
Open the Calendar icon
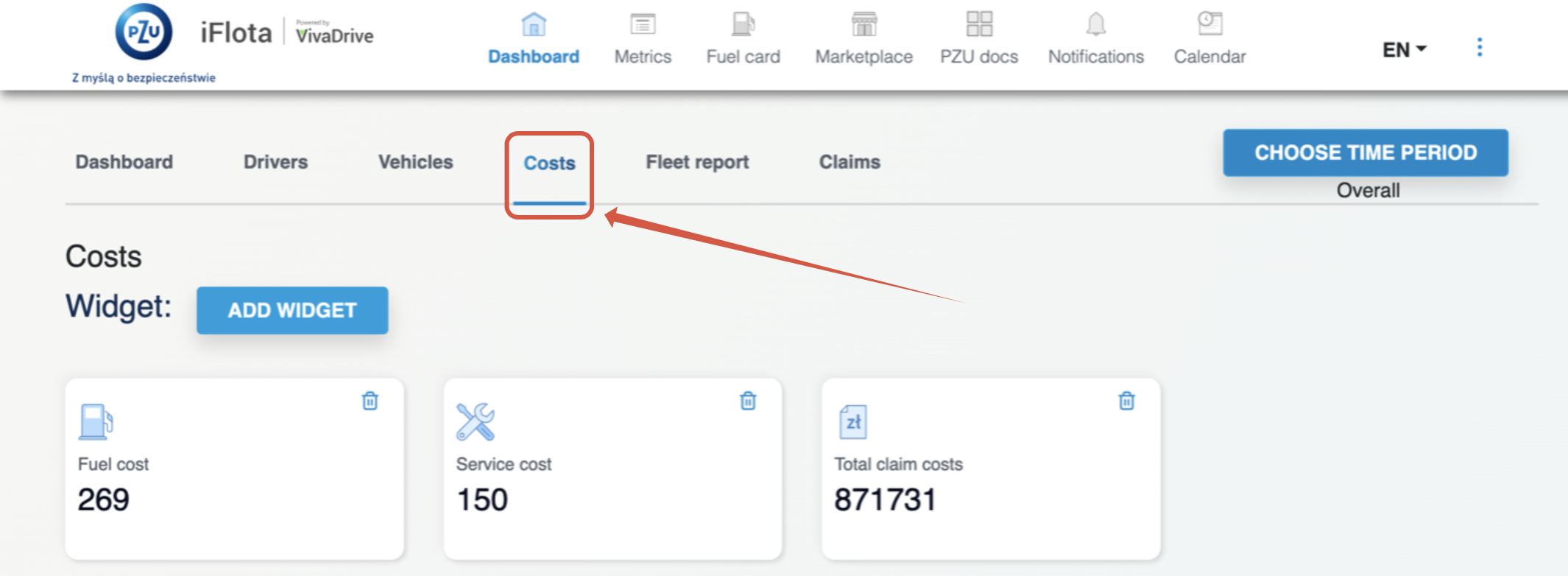(1209, 24)
